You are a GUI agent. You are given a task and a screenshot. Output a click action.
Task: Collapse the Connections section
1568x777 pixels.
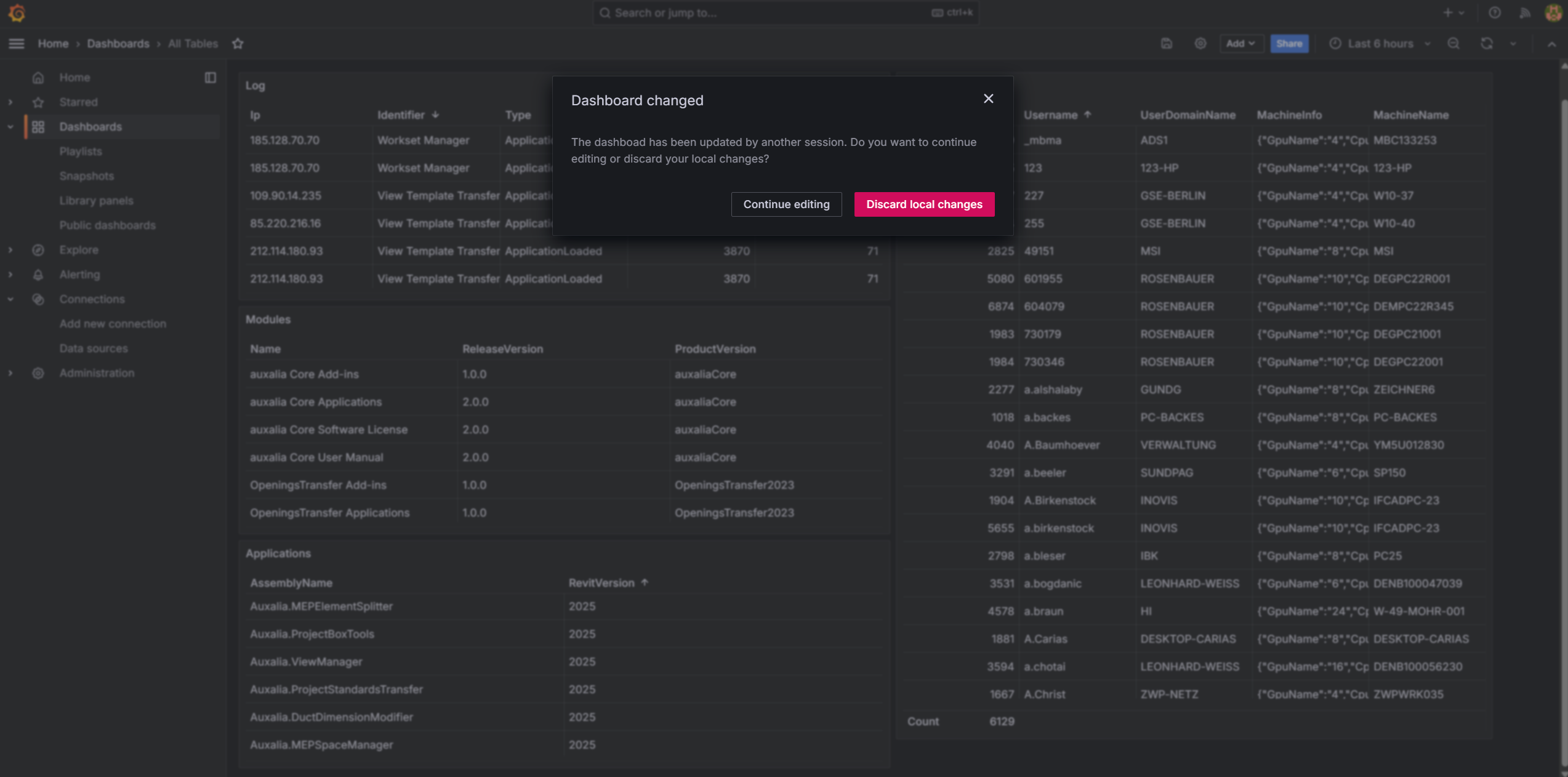[x=10, y=299]
